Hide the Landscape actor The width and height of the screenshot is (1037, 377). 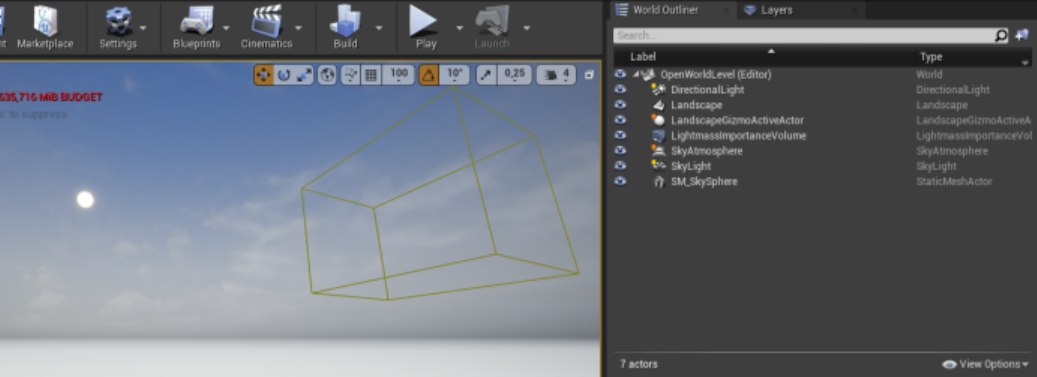[620, 105]
